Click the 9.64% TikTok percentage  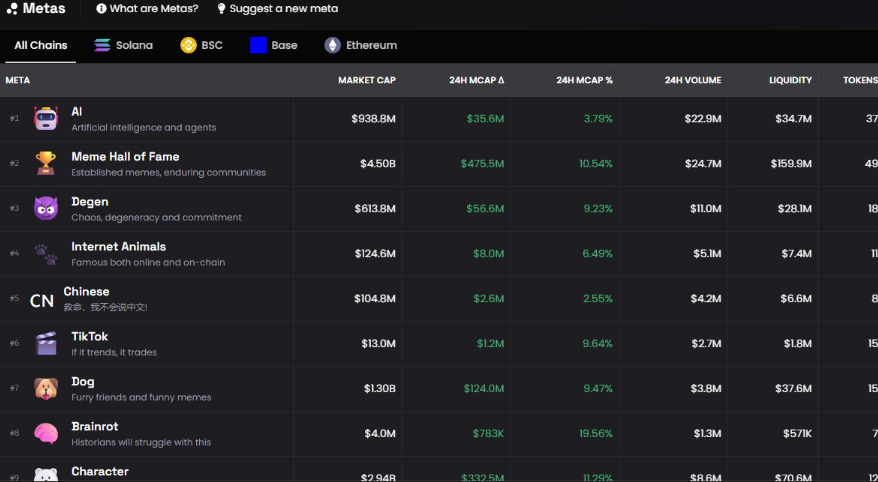(x=597, y=343)
